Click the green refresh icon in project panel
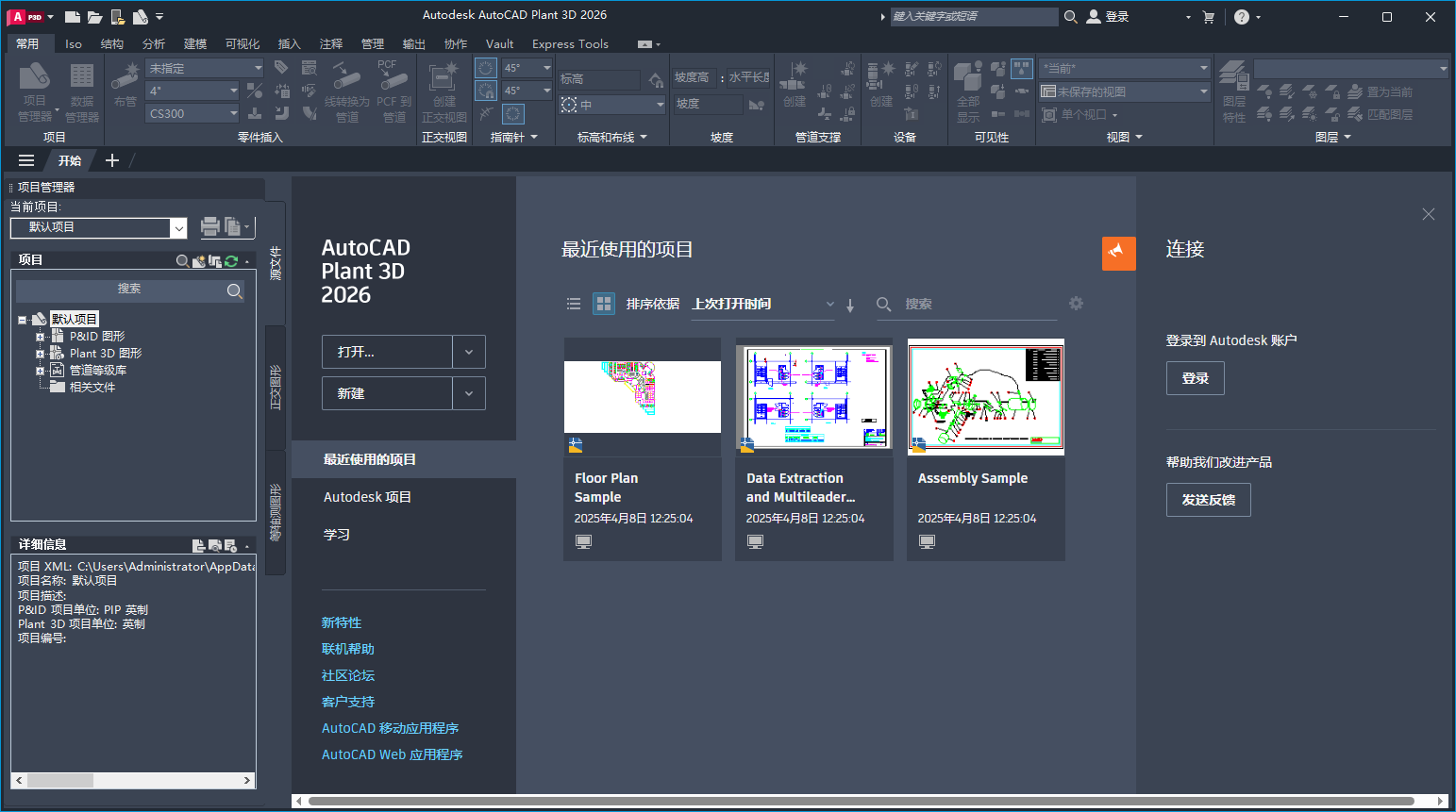The width and height of the screenshot is (1456, 812). click(231, 261)
